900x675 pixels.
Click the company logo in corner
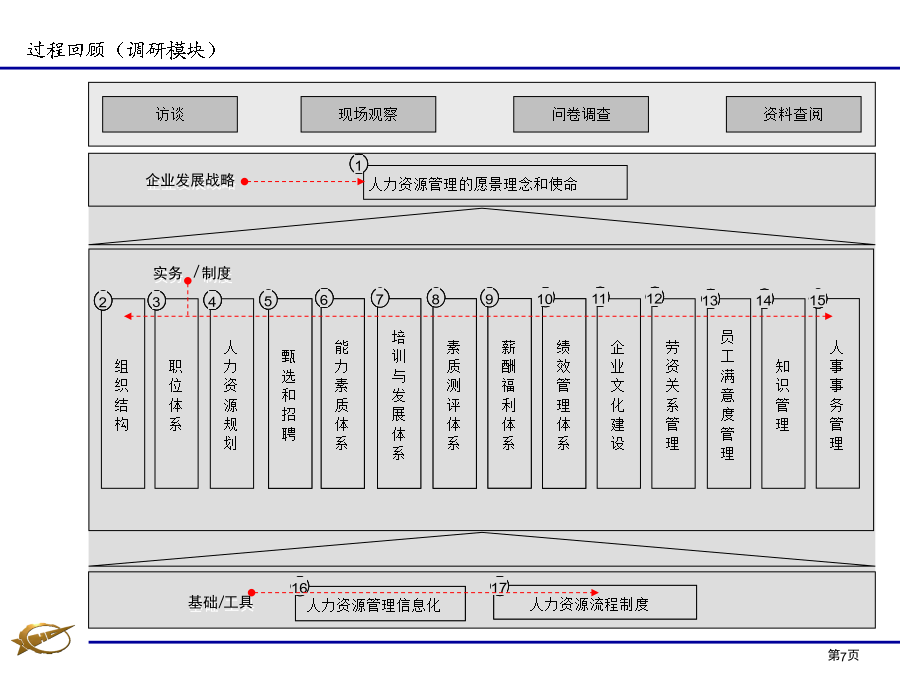(x=42, y=638)
